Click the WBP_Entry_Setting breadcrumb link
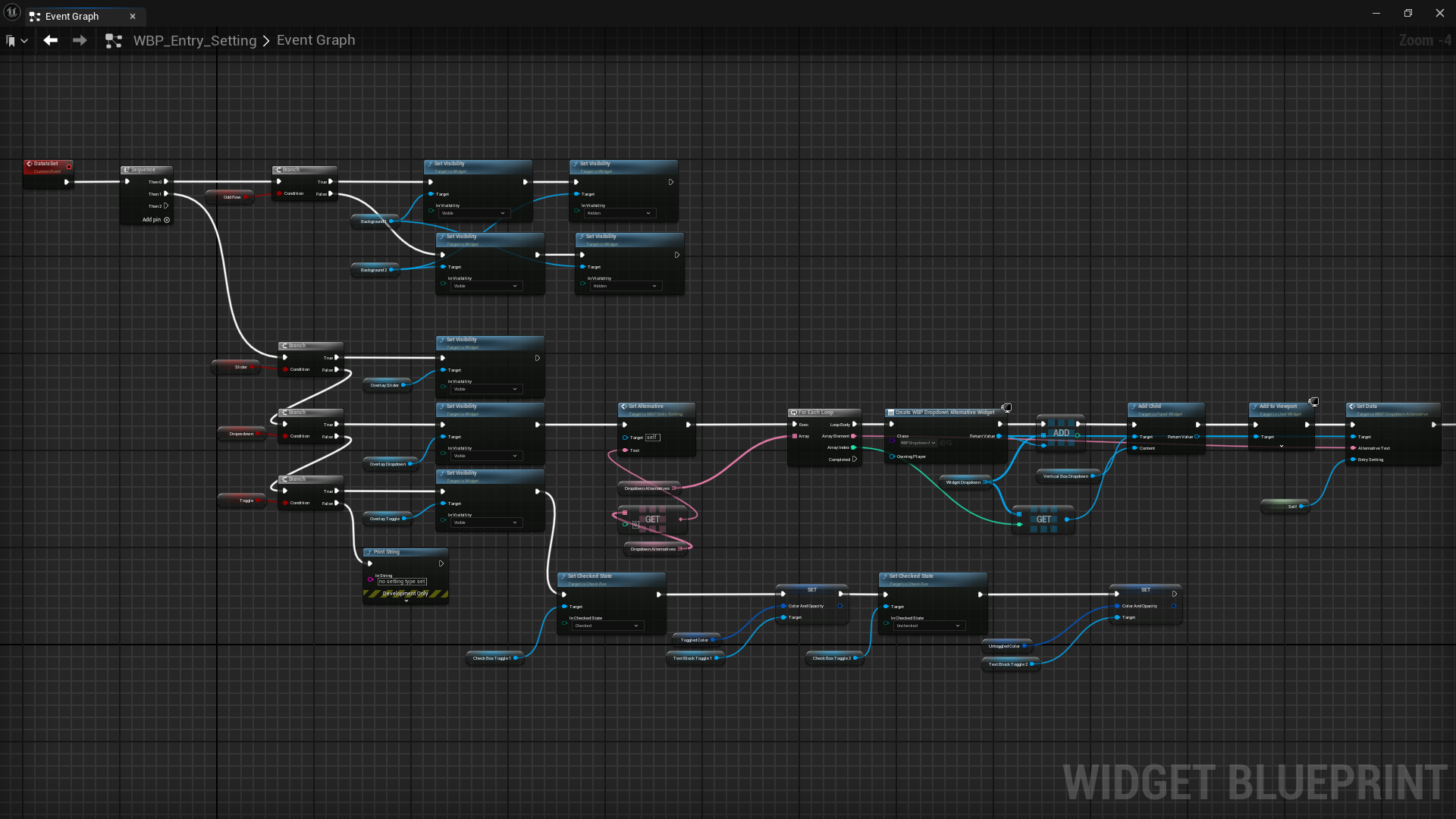The image size is (1456, 819). tap(195, 40)
